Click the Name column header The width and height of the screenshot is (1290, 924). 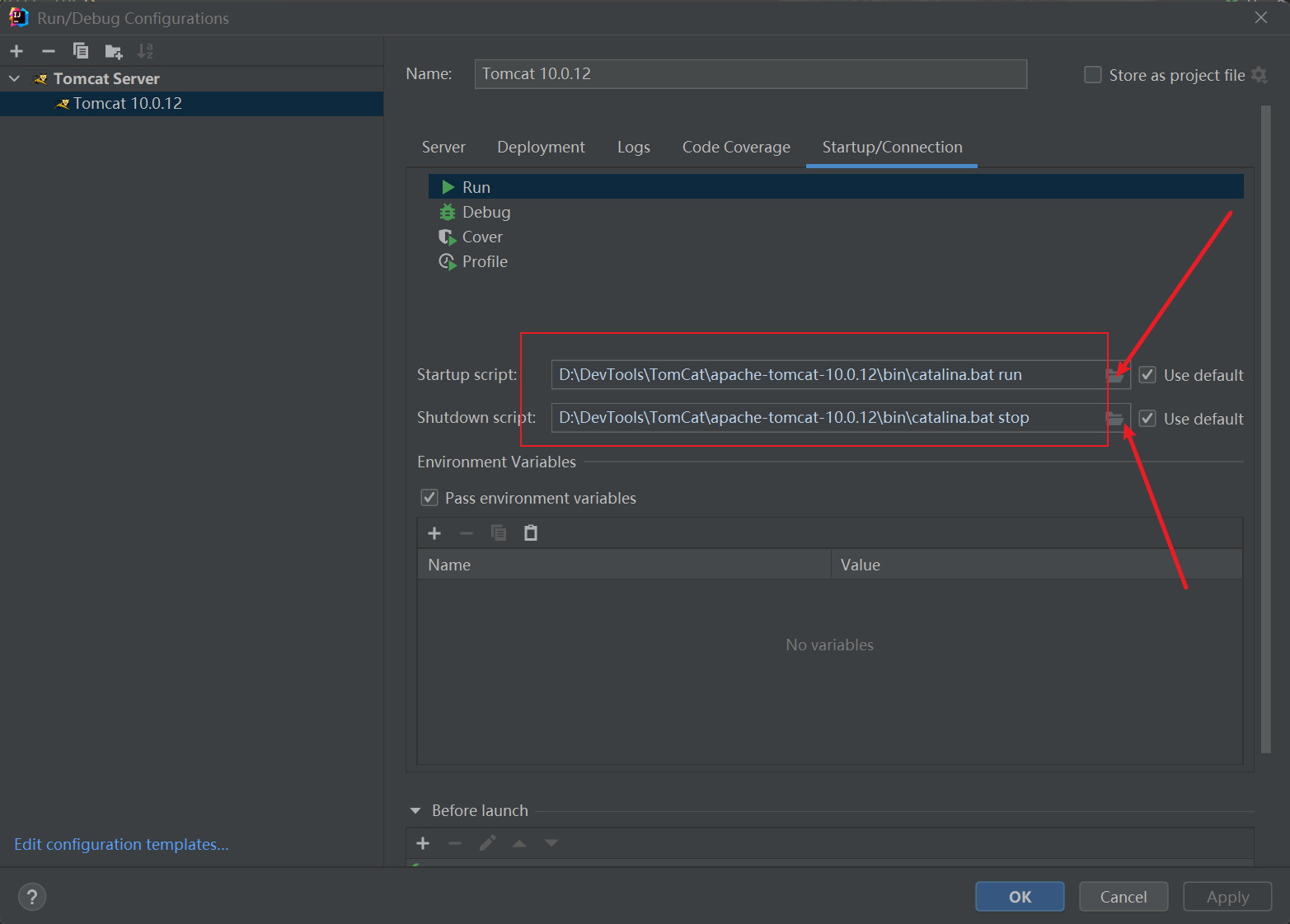tap(624, 565)
